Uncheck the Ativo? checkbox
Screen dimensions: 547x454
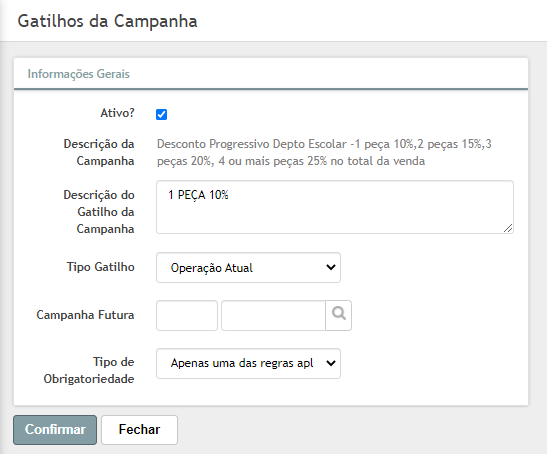tap(162, 114)
